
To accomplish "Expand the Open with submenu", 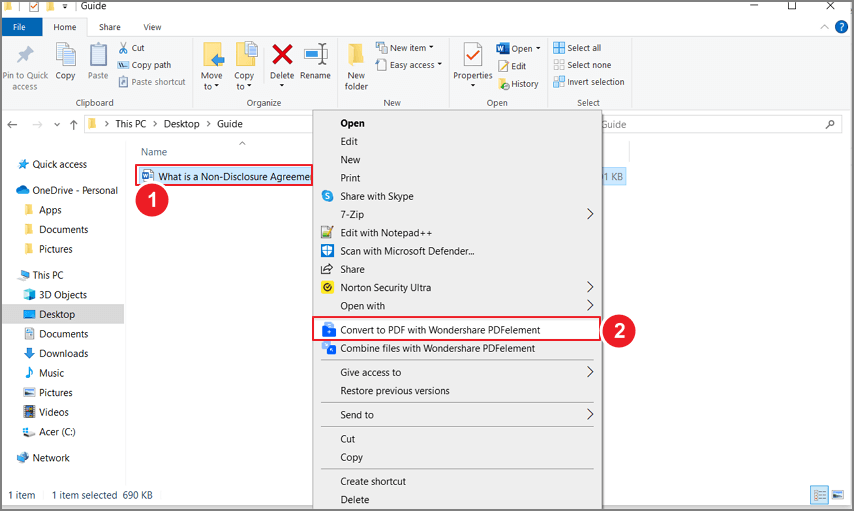I will click(590, 306).
